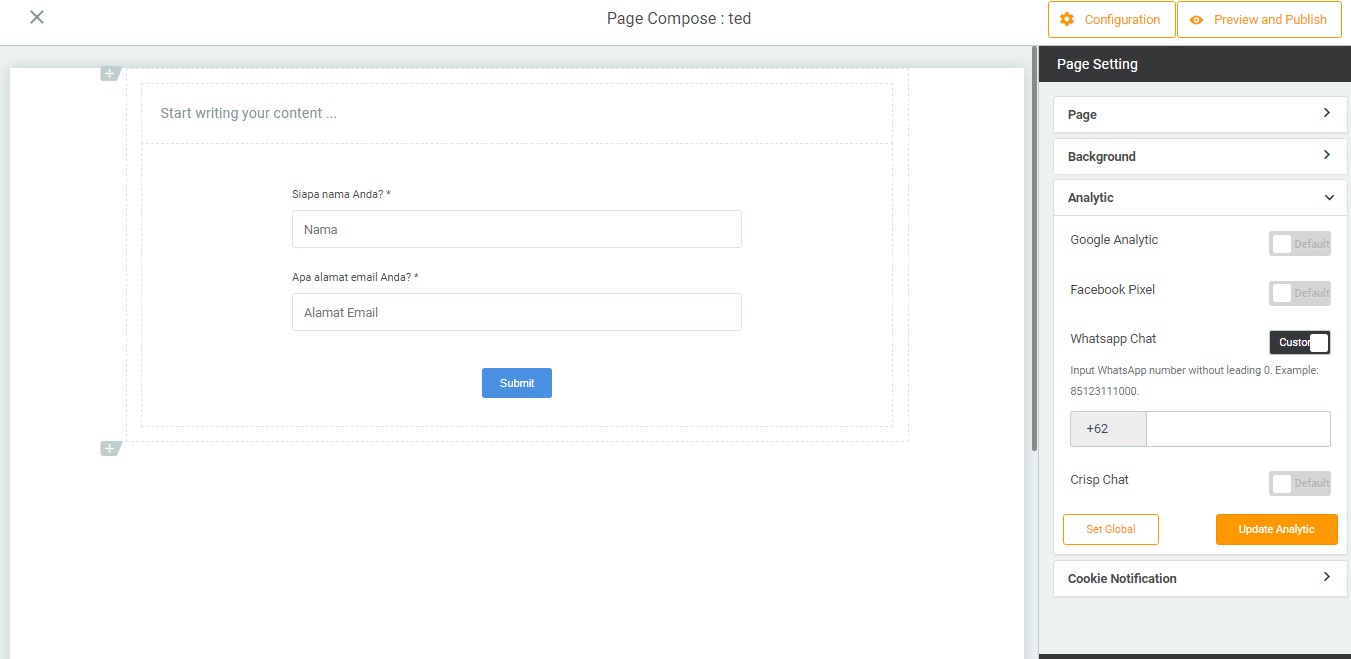
Task: Click the eye icon in Preview and Publish
Action: tap(1196, 19)
